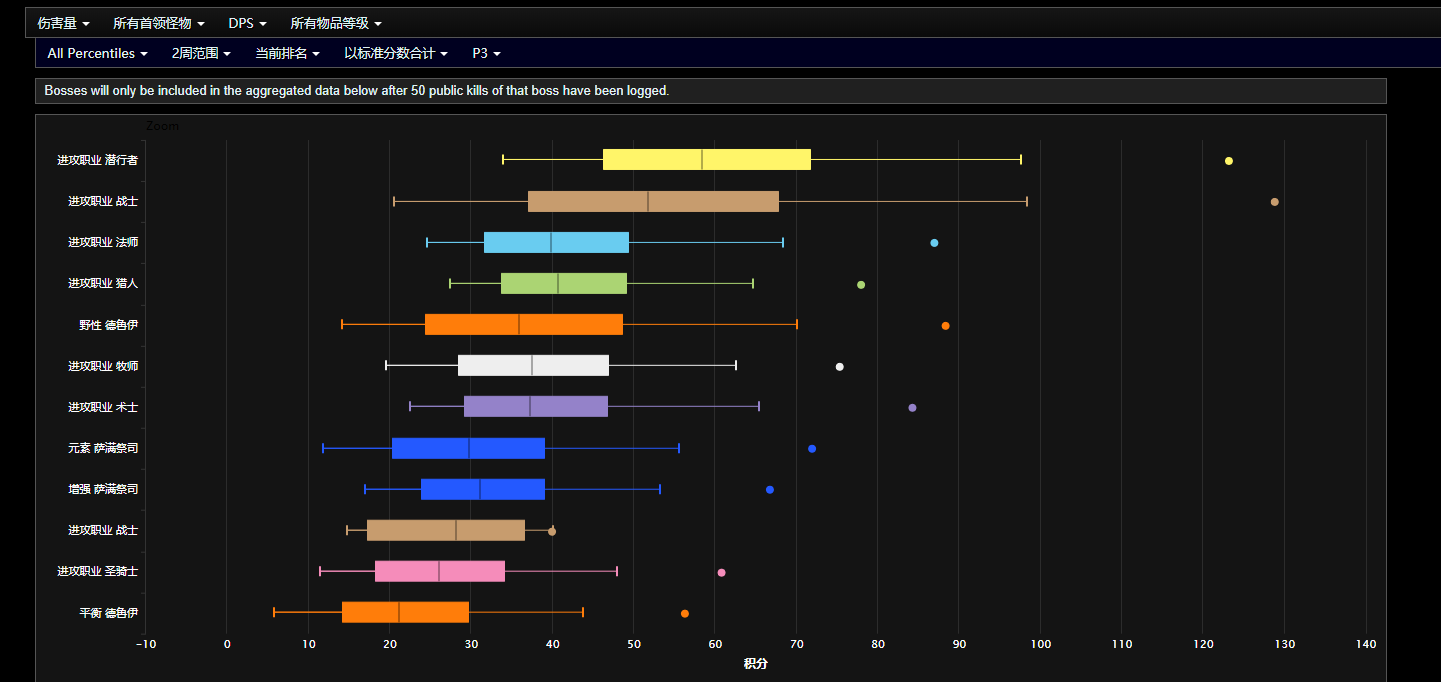The image size is (1441, 682).
Task: Click the blue 元素 萨满祭司 outlier dot
Action: click(x=812, y=449)
